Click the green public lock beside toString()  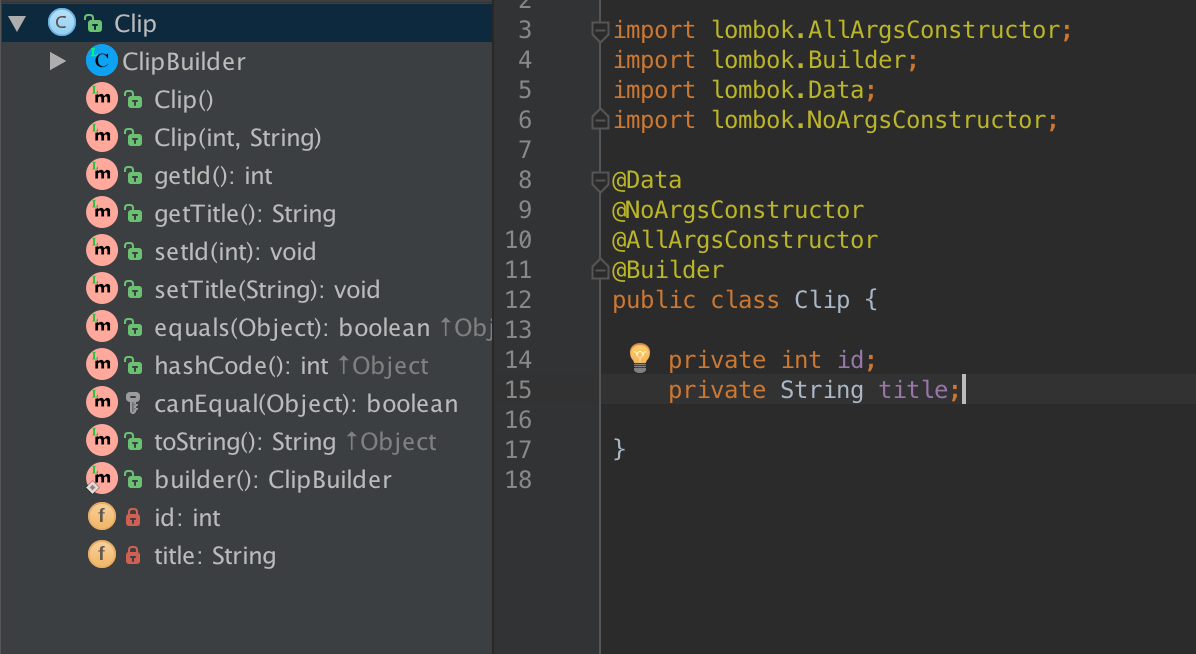(133, 442)
